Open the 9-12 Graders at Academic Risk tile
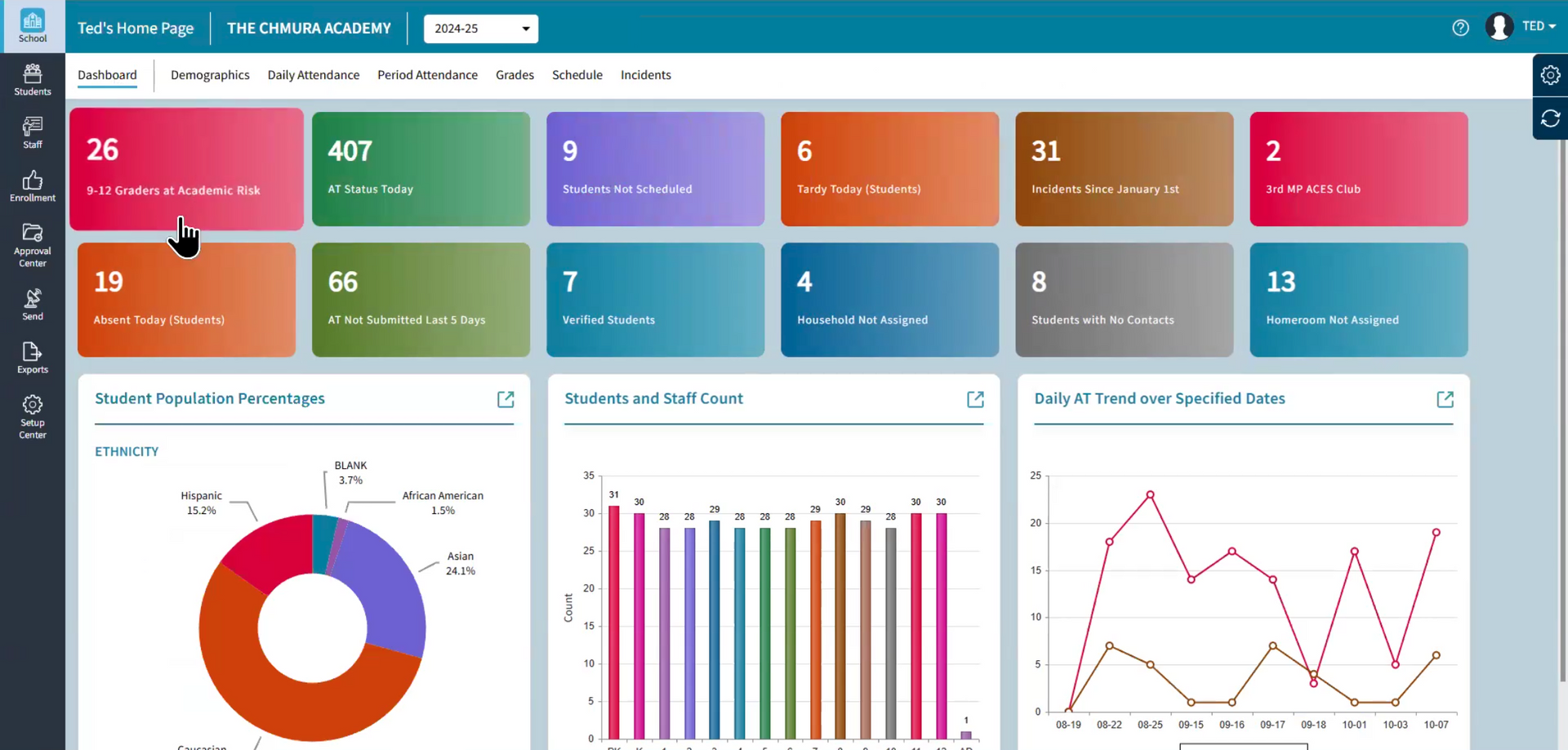The width and height of the screenshot is (1568, 750). (x=186, y=168)
